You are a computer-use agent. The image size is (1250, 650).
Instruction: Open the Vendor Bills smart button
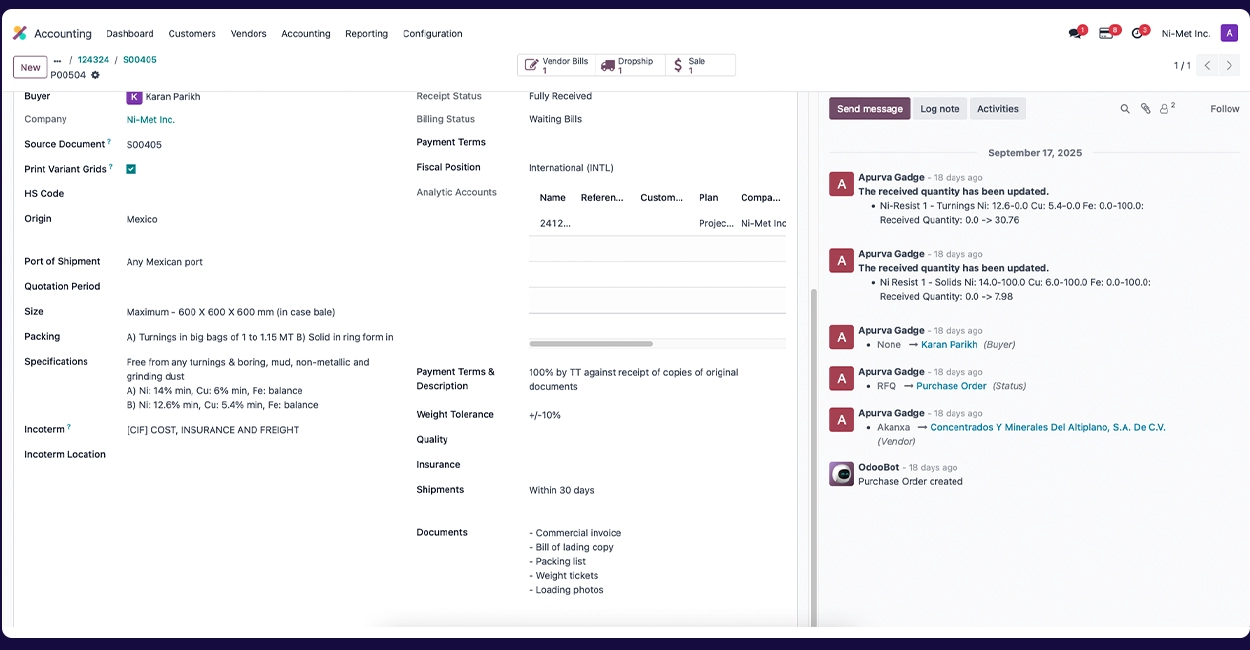point(557,66)
